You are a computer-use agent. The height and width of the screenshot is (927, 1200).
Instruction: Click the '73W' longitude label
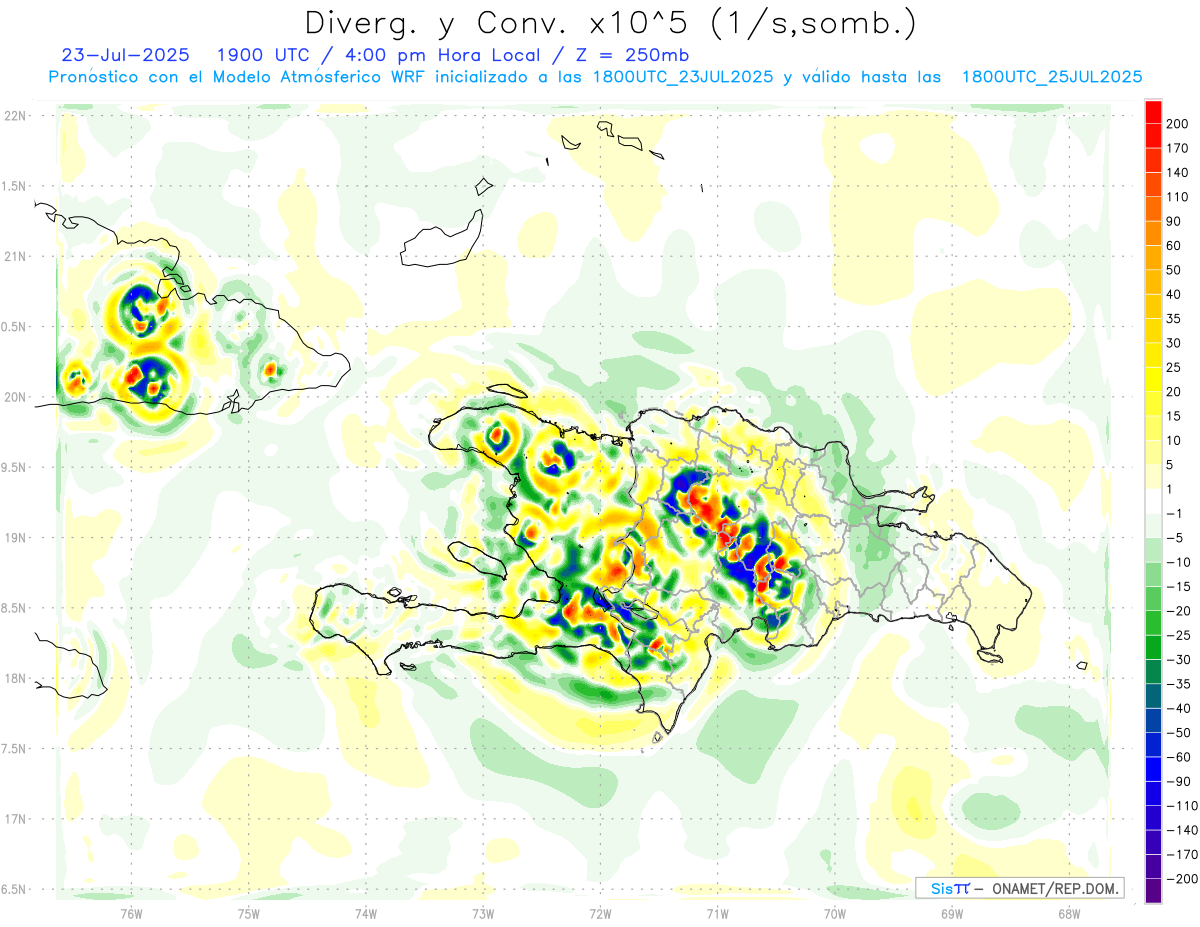click(x=483, y=913)
